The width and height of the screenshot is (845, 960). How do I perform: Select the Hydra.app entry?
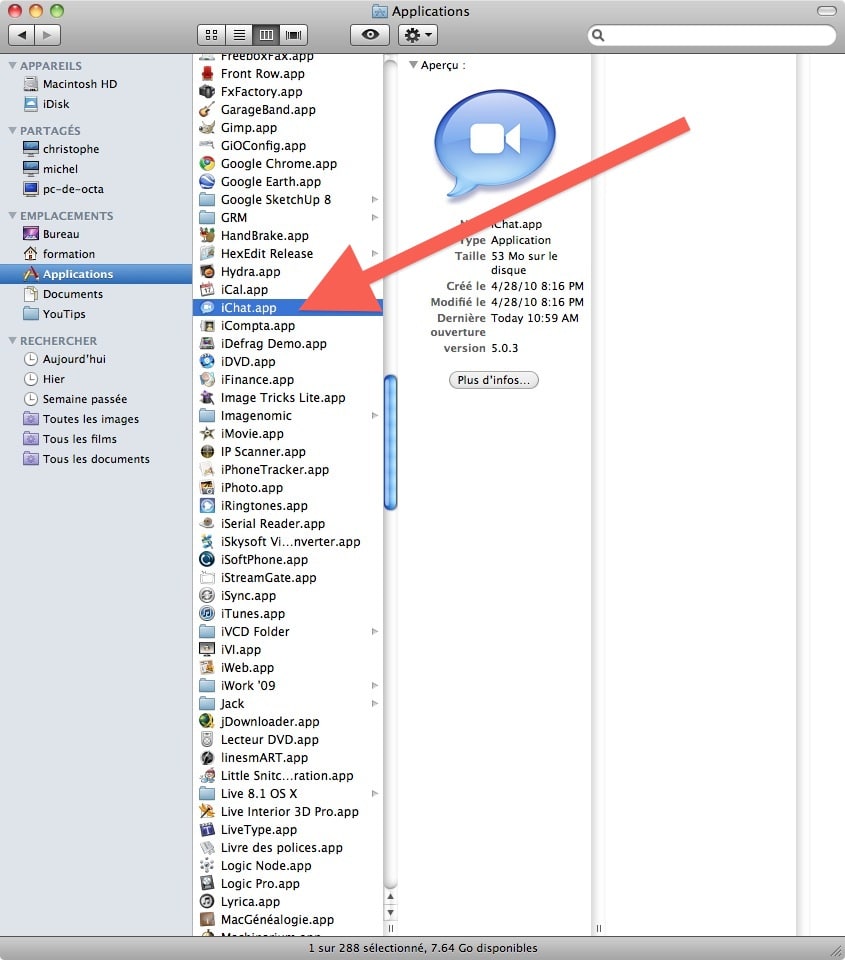(x=288, y=271)
